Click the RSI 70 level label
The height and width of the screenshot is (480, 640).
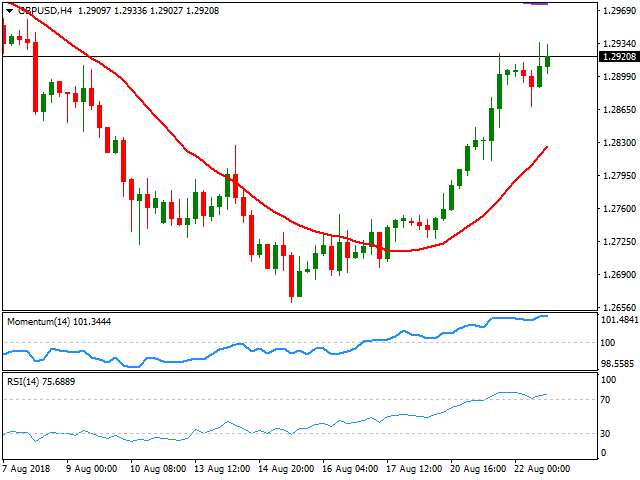click(x=605, y=400)
